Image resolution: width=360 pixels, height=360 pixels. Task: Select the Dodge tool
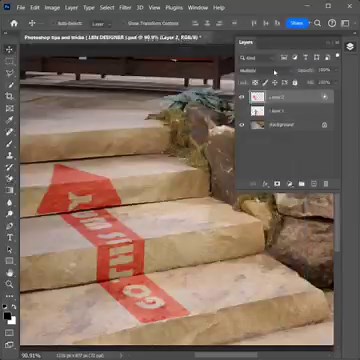9,214
